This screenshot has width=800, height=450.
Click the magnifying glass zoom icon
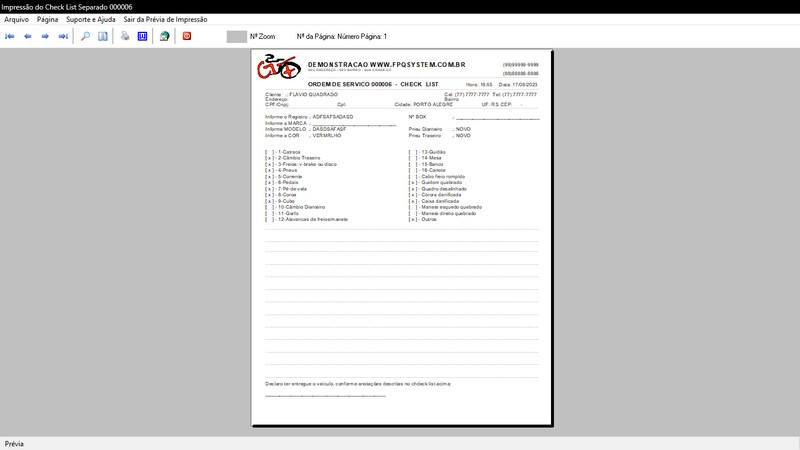(x=85, y=36)
